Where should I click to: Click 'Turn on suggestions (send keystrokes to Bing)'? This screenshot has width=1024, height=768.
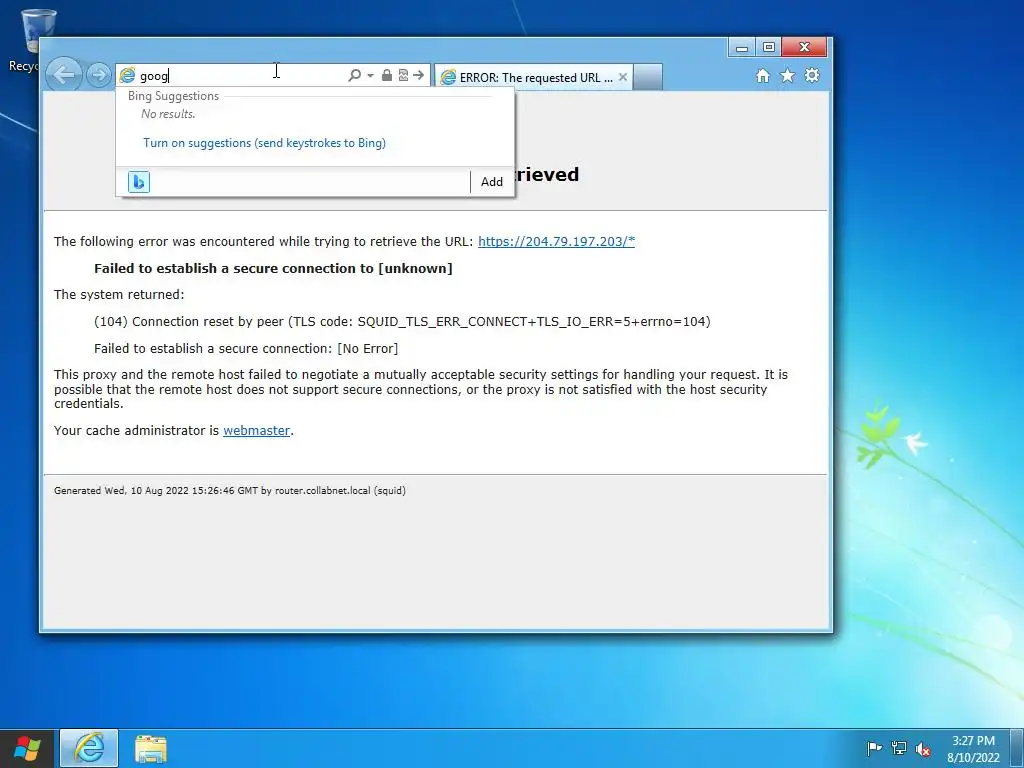[x=264, y=143]
